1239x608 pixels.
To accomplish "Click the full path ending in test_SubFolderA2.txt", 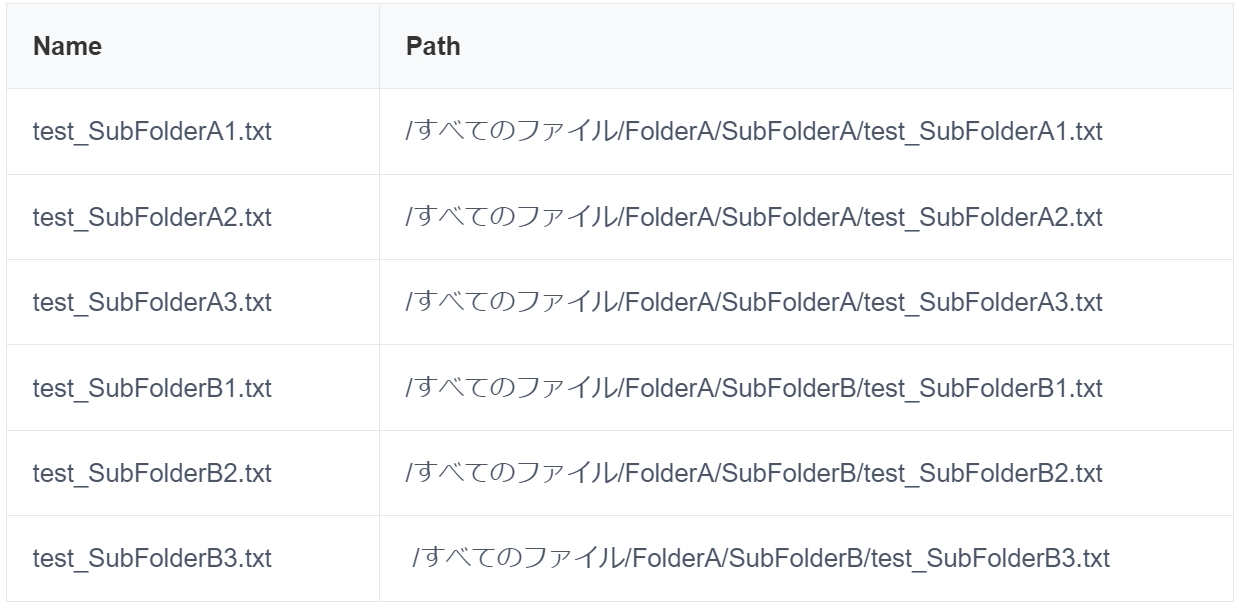I will [x=753, y=217].
